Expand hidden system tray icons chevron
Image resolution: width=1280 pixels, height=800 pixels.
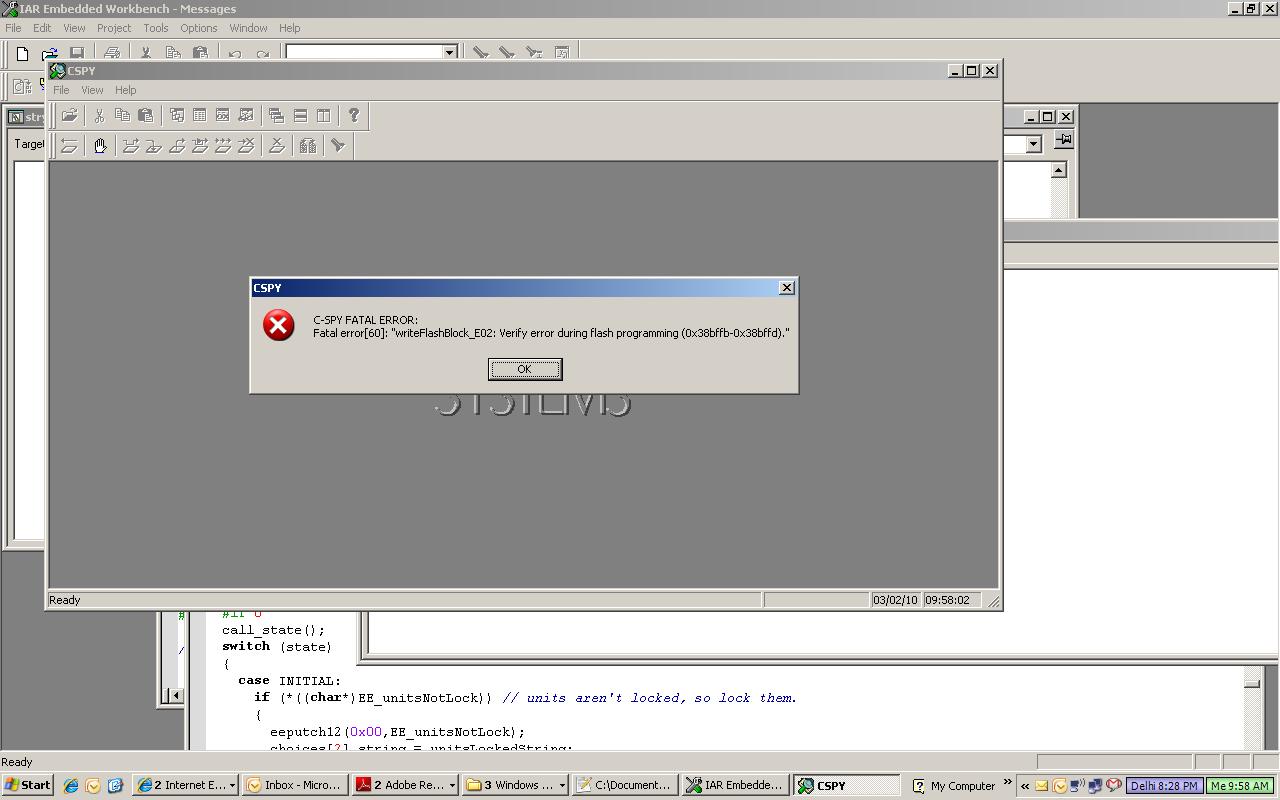pos(1024,786)
